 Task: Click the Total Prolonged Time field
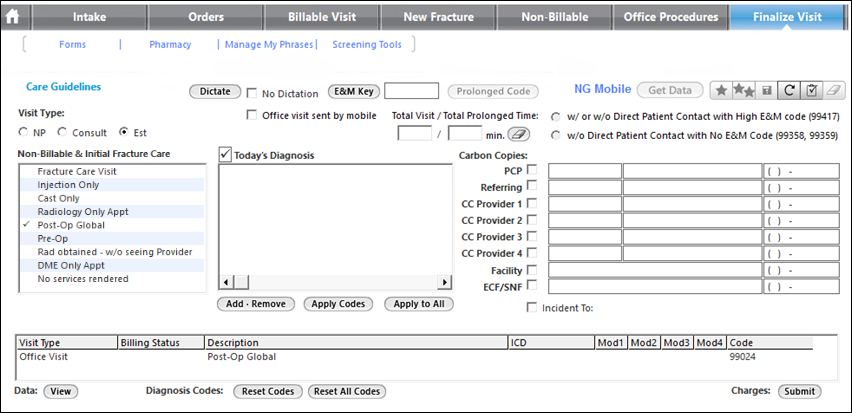[x=465, y=133]
